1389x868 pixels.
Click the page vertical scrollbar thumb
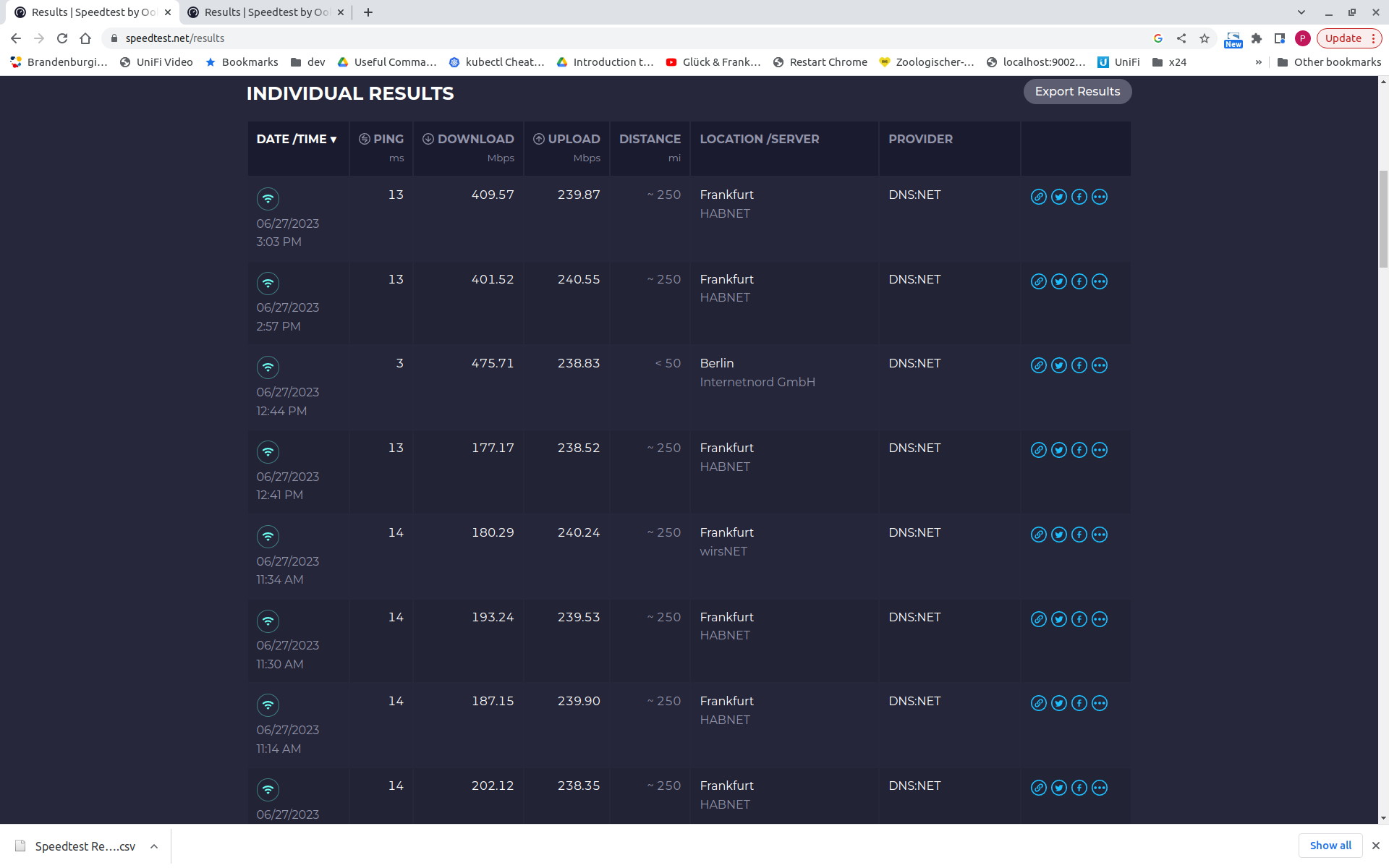[x=1383, y=219]
